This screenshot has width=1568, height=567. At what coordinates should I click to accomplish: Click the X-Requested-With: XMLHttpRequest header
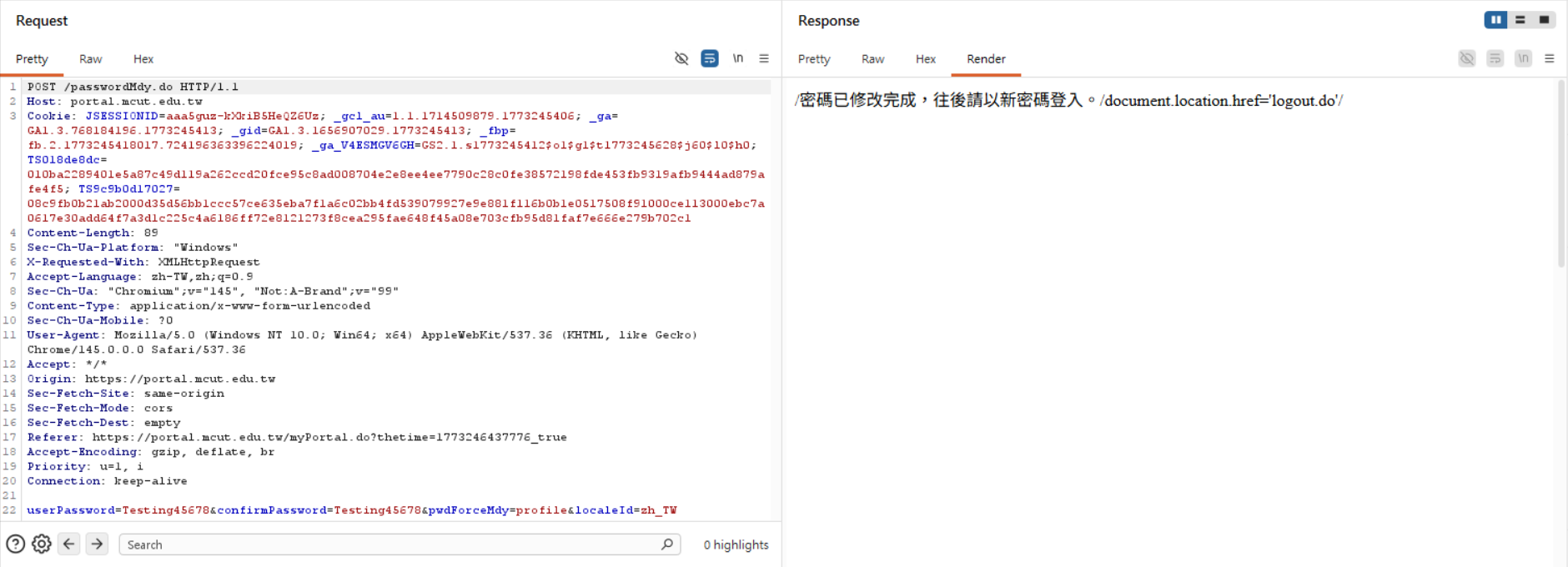pyautogui.click(x=143, y=262)
